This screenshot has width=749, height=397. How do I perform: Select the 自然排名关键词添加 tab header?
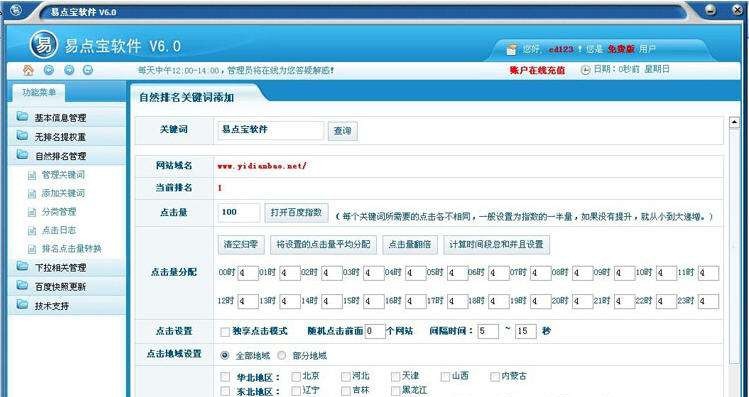coord(186,97)
